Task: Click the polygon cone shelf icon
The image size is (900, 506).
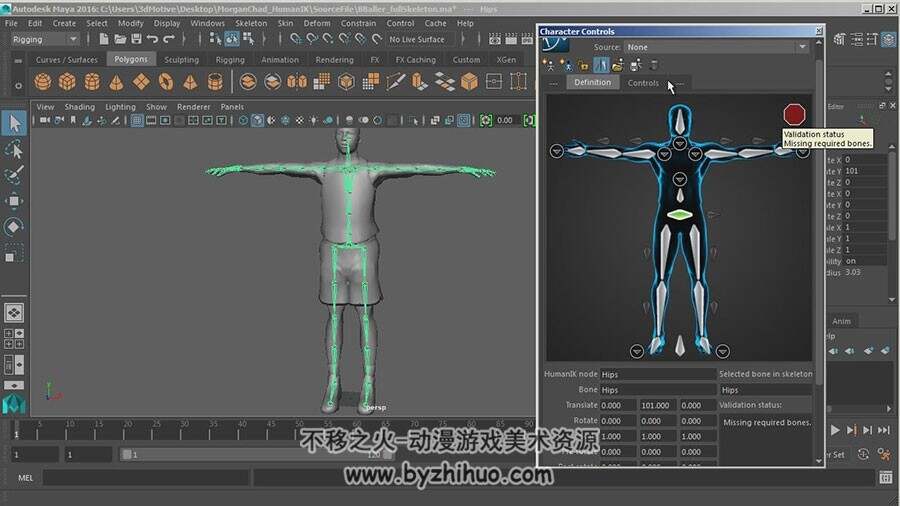Action: (x=117, y=82)
